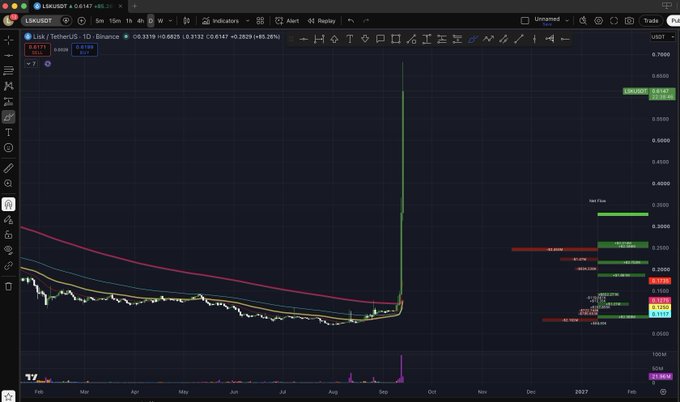
Task: Select the horizontal line tool in left sidebar
Action: (8, 56)
